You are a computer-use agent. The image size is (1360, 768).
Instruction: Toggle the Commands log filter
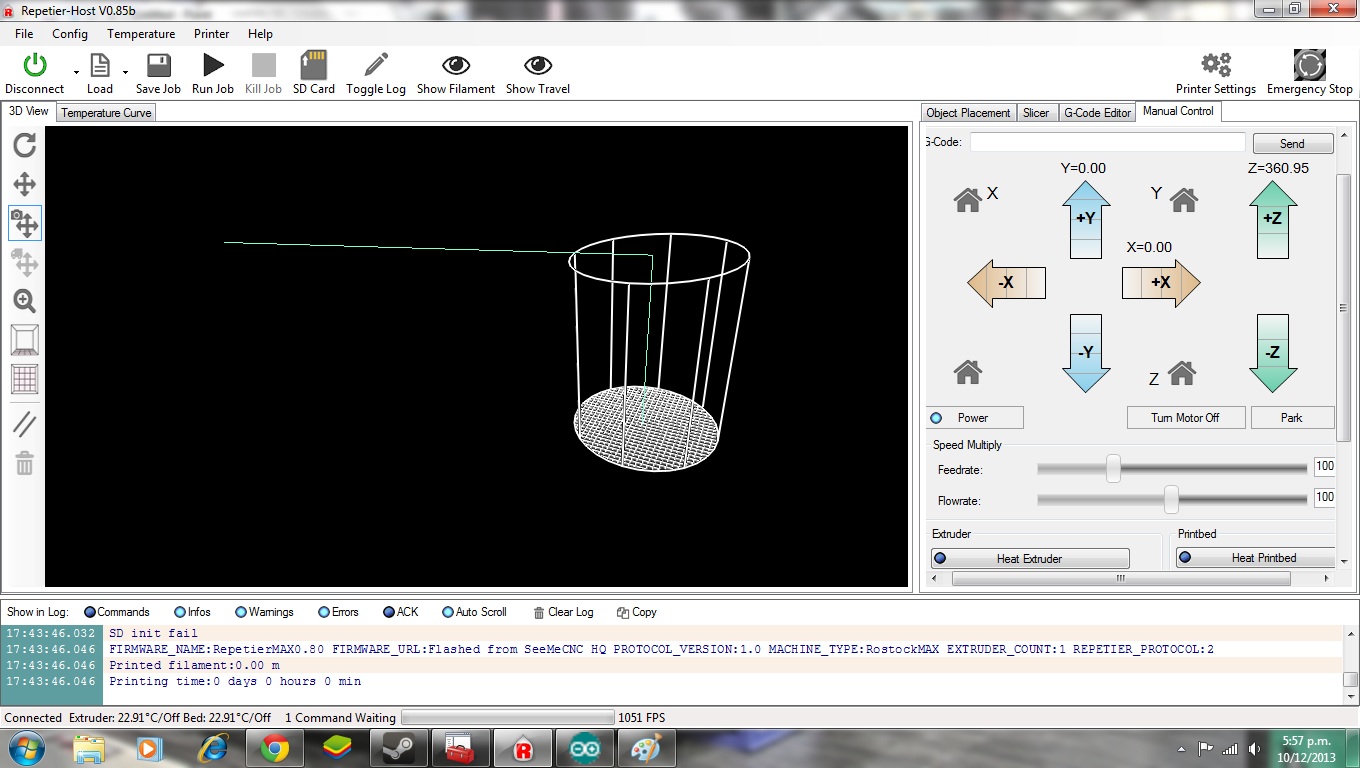click(90, 612)
